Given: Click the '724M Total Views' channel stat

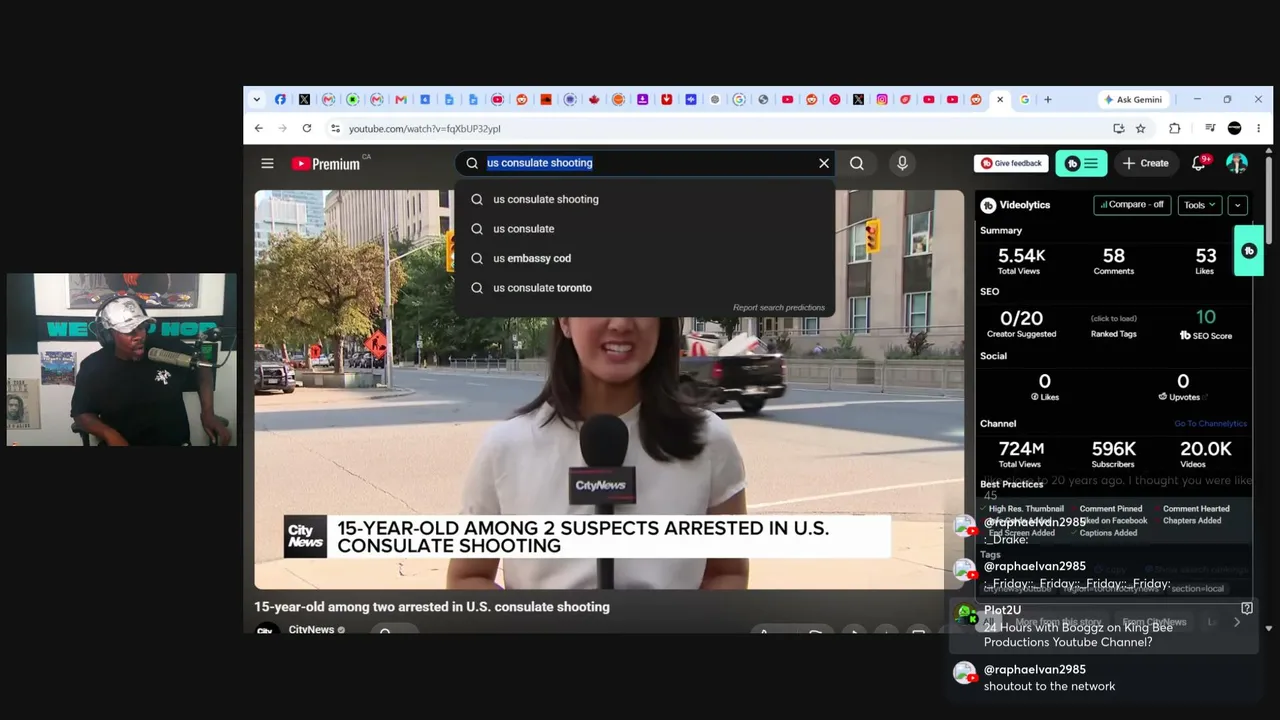Looking at the screenshot, I should (x=1020, y=453).
